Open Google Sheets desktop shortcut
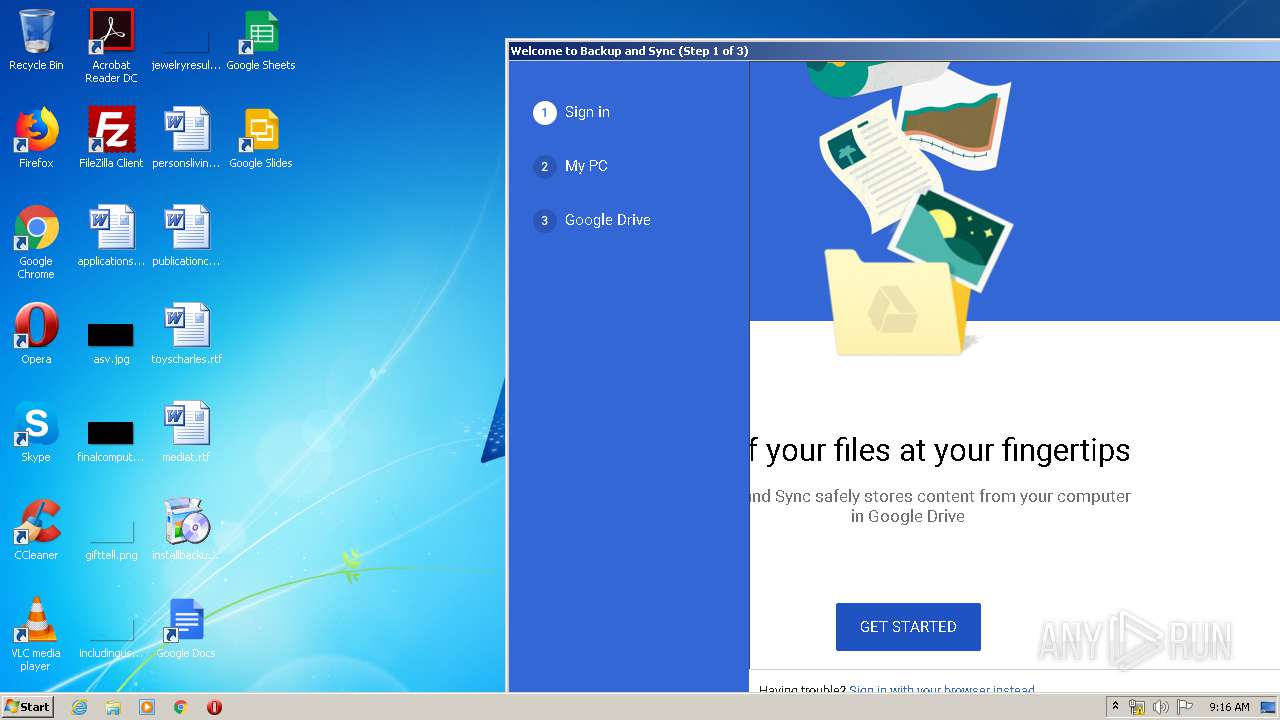This screenshot has width=1280, height=720. [260, 40]
